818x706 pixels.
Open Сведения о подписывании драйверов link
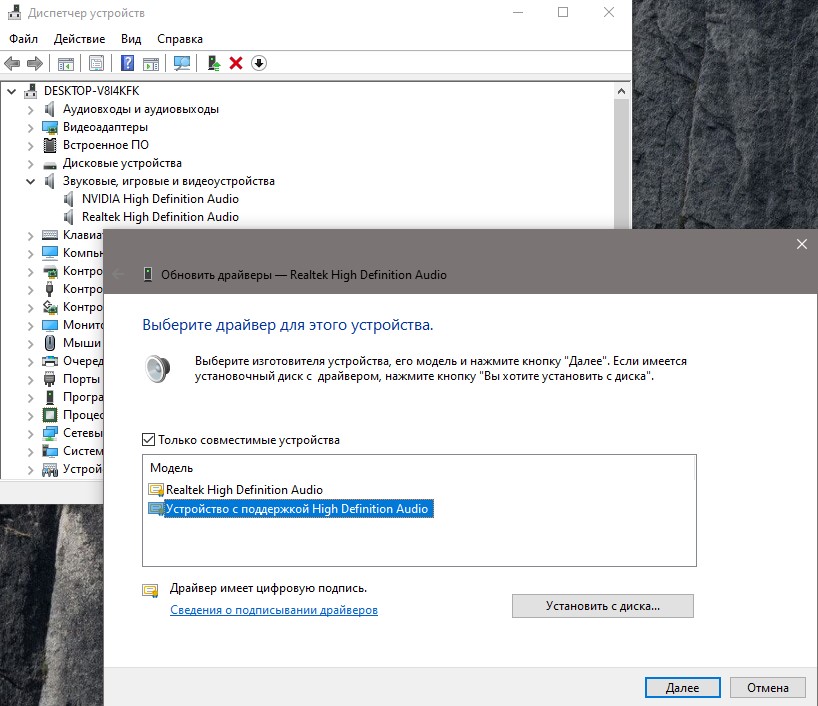tap(274, 610)
